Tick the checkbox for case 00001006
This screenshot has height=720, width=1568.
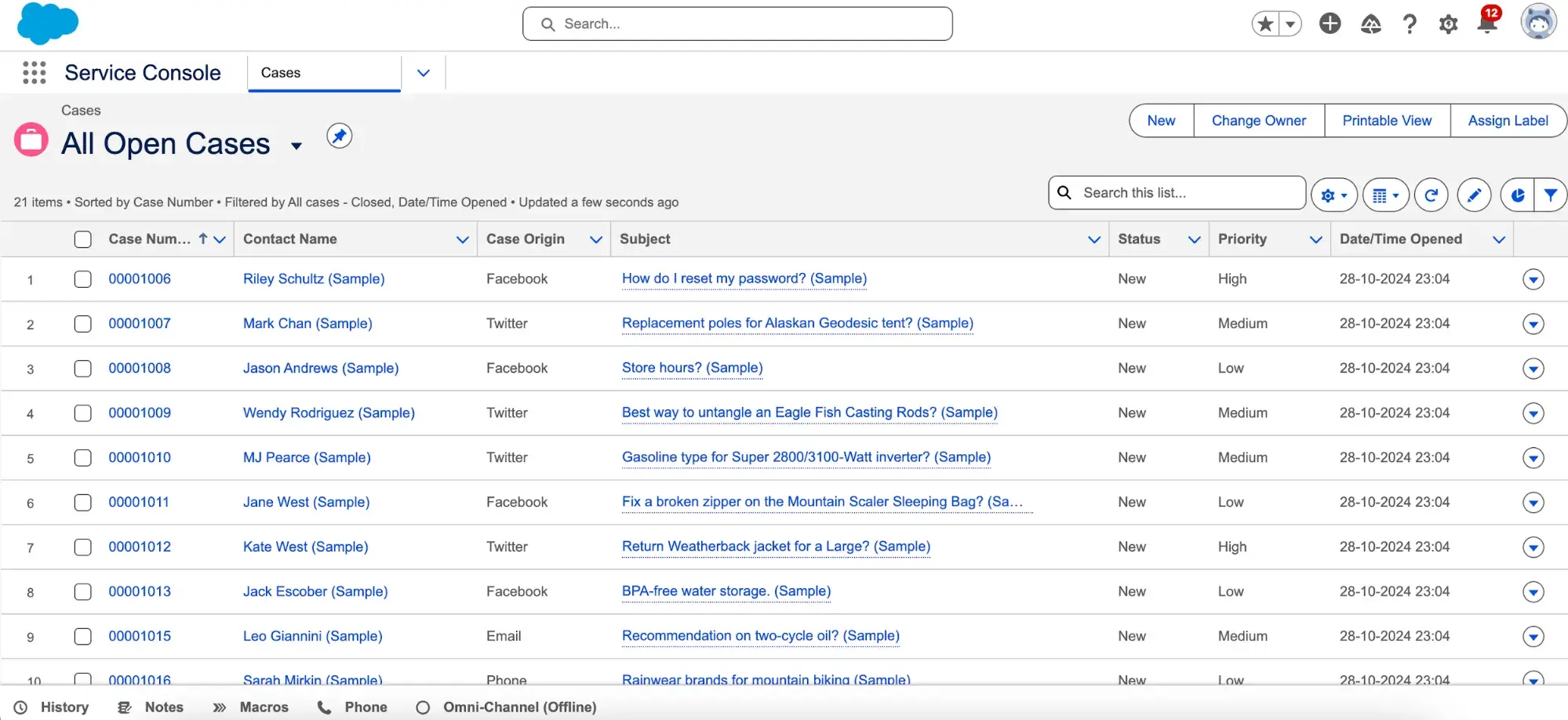[x=82, y=279]
